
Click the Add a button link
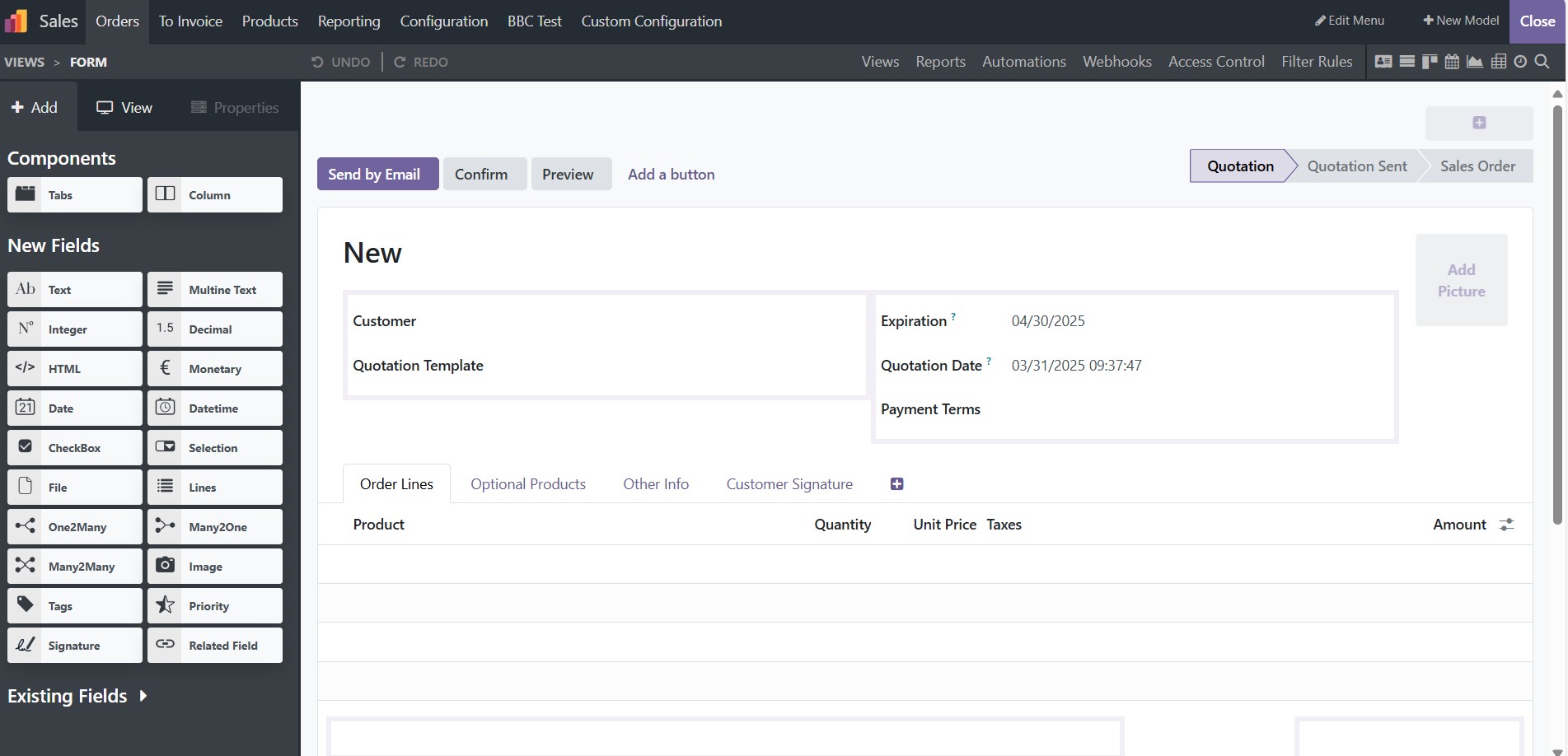coord(671,174)
